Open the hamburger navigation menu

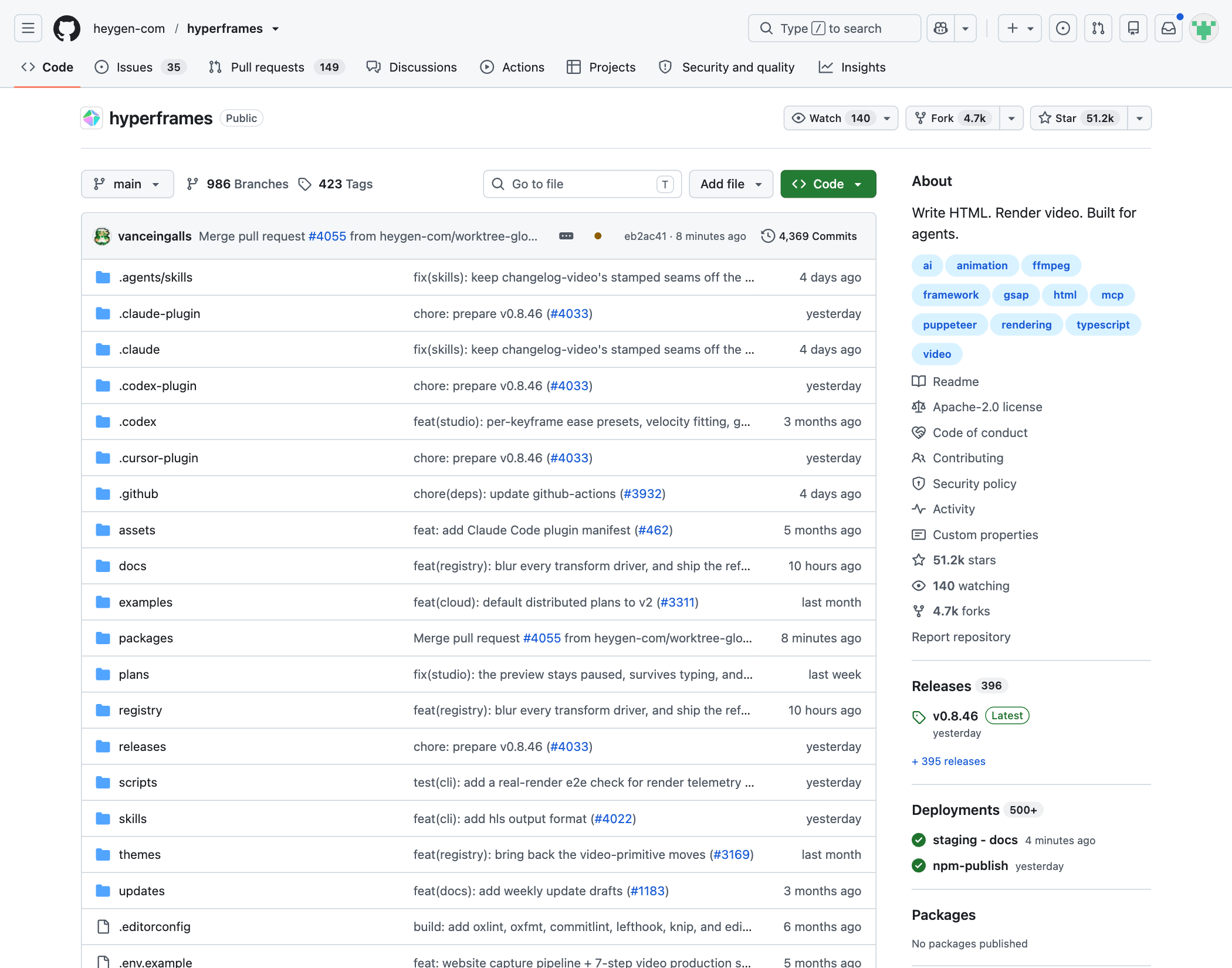coord(28,28)
